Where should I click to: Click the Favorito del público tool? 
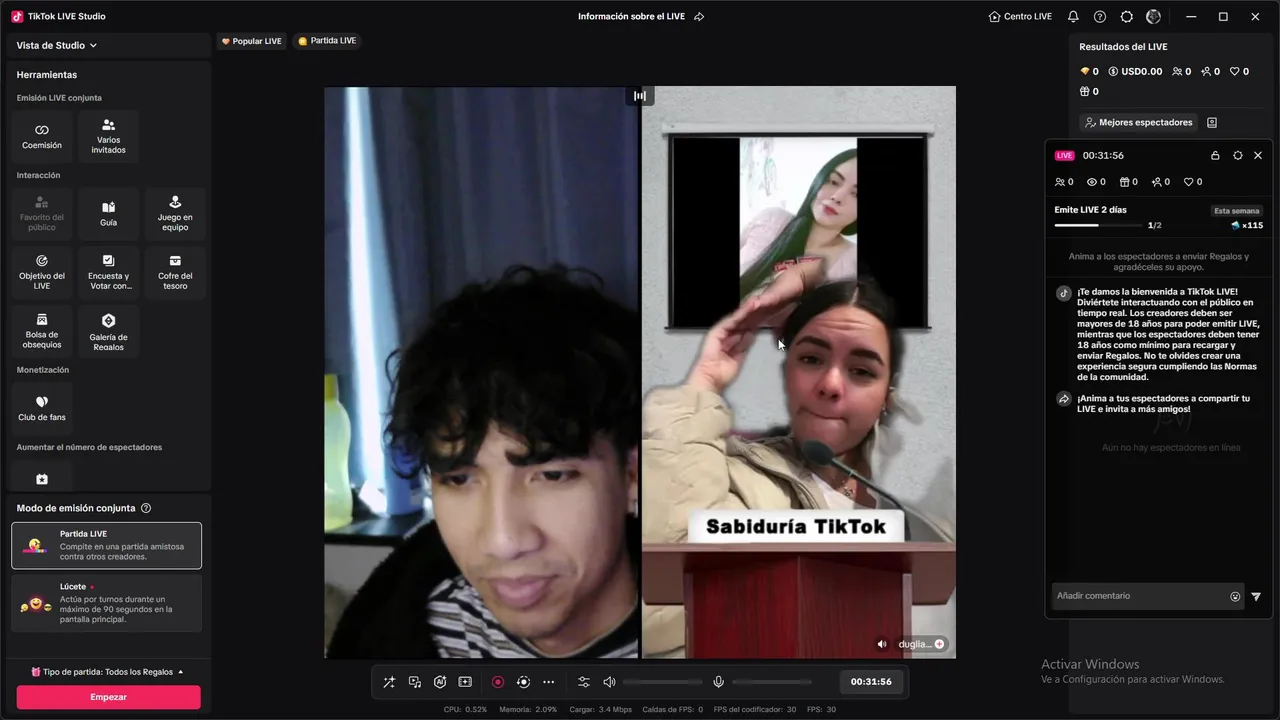[x=42, y=214]
